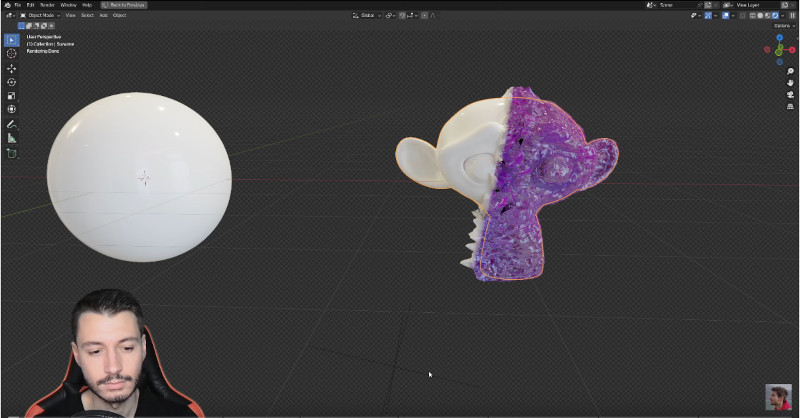800x418 pixels.
Task: Edit the View Layer name field
Action: [x=757, y=5]
